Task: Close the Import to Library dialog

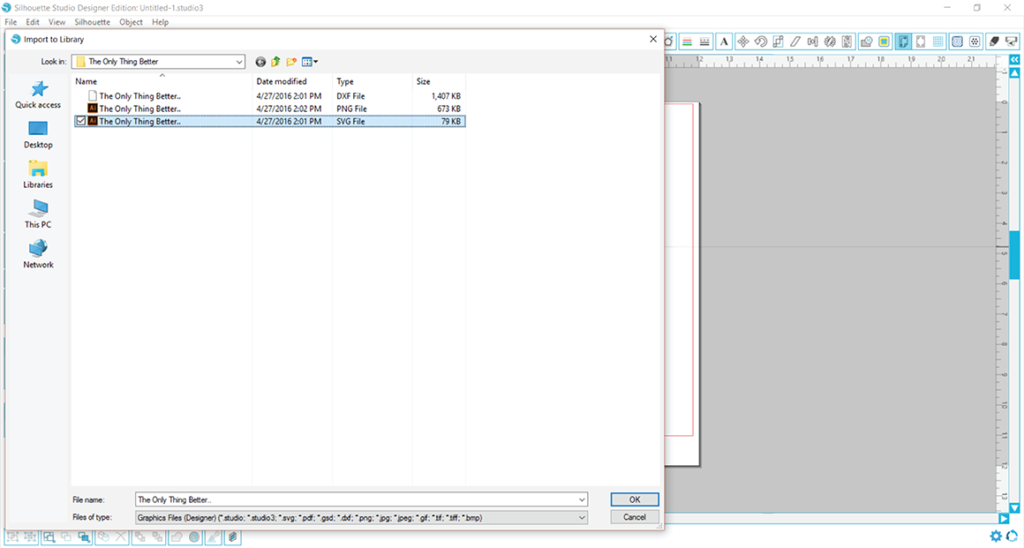Action: (x=652, y=39)
